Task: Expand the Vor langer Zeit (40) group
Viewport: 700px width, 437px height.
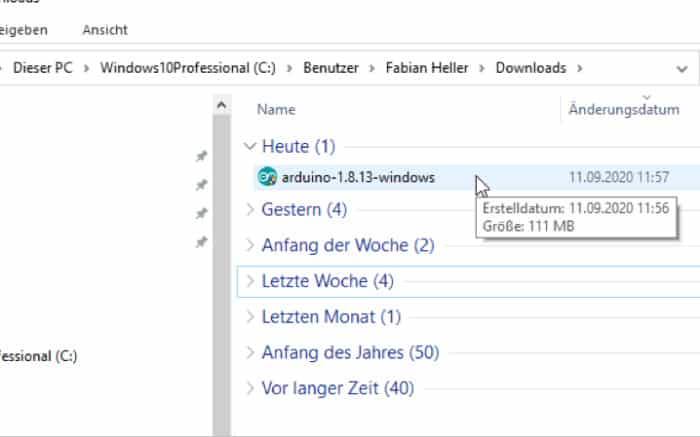Action: (x=250, y=388)
